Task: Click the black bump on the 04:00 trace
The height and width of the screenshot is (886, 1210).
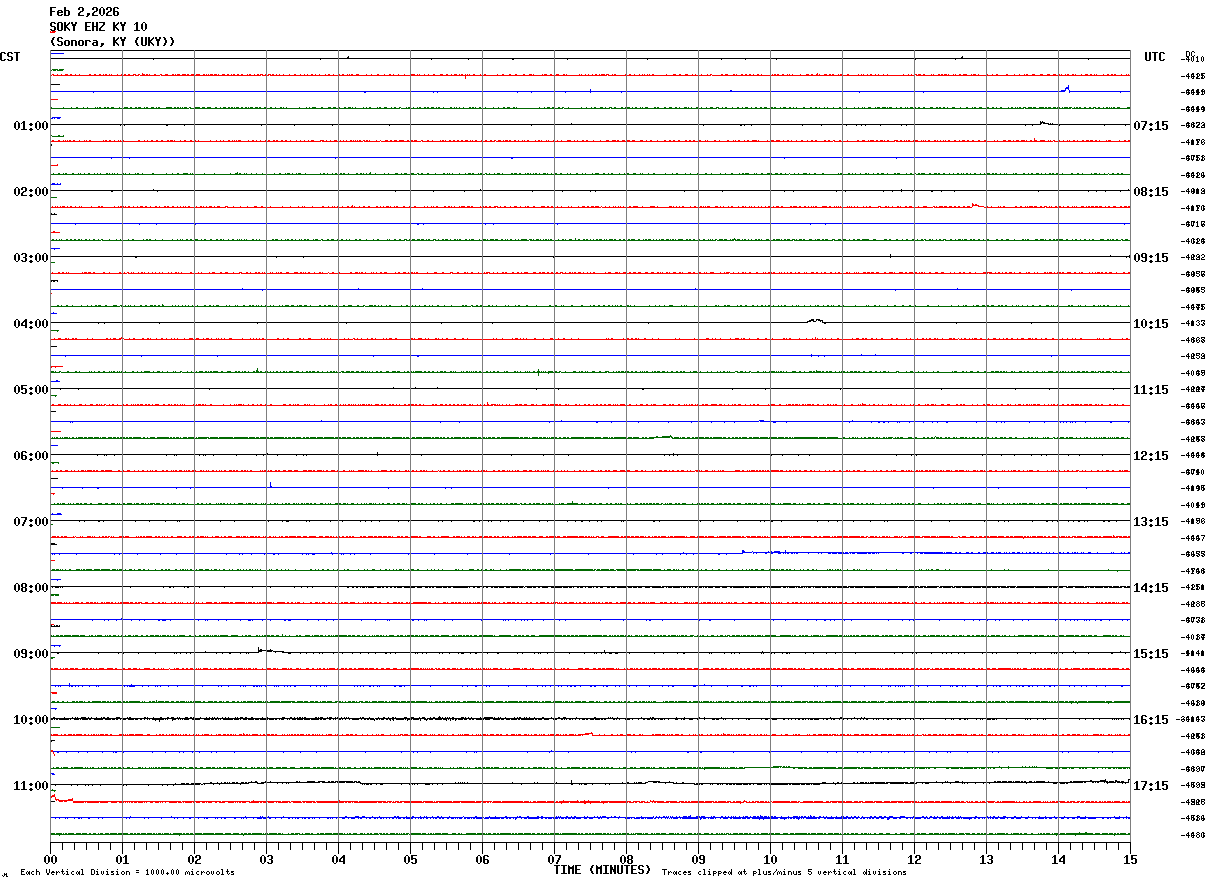Action: point(815,321)
